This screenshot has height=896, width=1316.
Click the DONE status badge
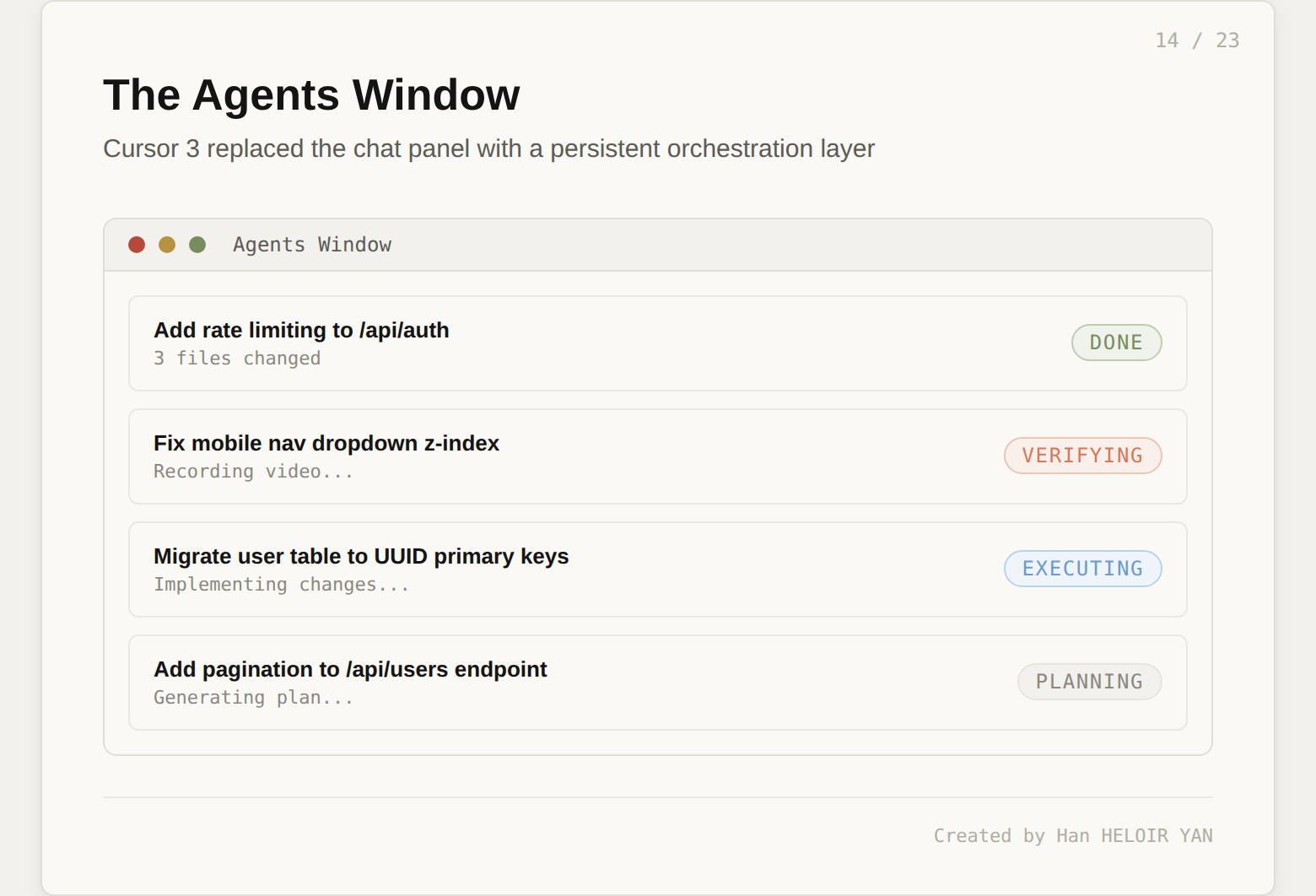coord(1116,343)
